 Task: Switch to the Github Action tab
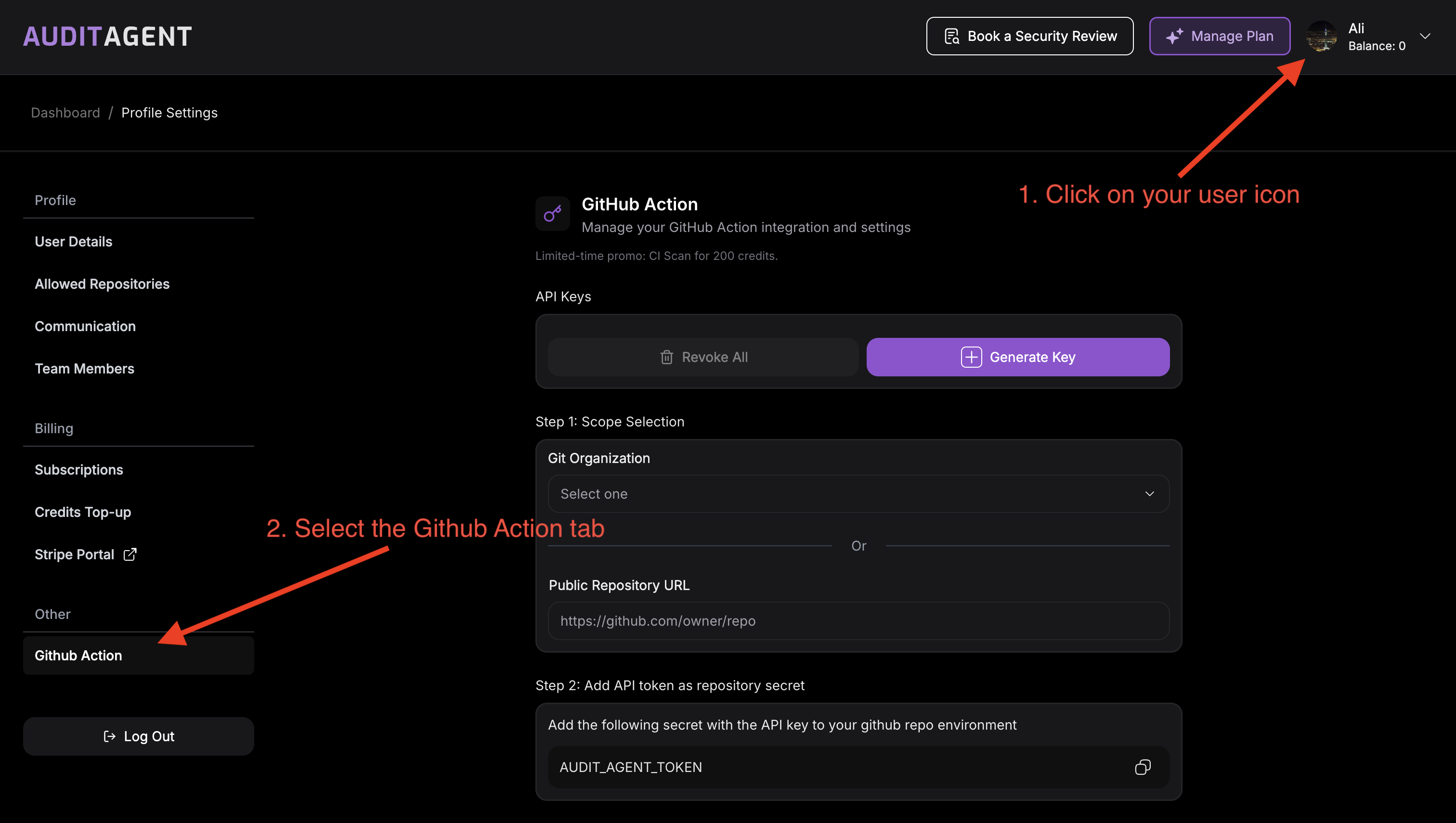[x=78, y=655]
